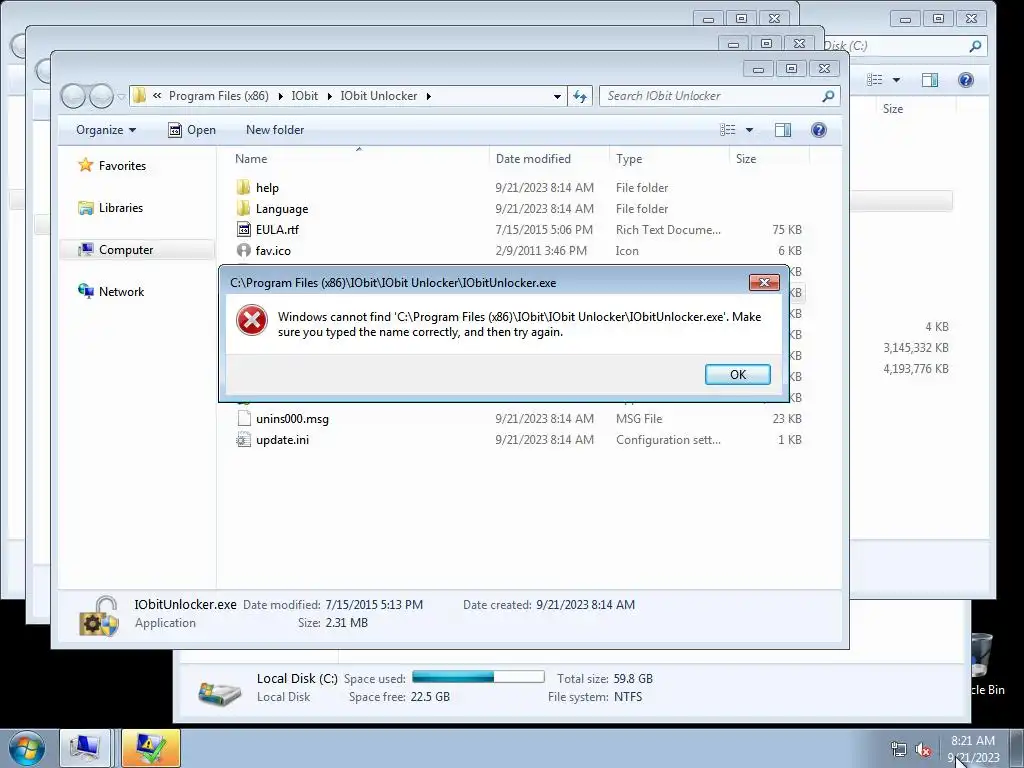1024x768 pixels.
Task: Click OK in the error dialog
Action: (737, 374)
